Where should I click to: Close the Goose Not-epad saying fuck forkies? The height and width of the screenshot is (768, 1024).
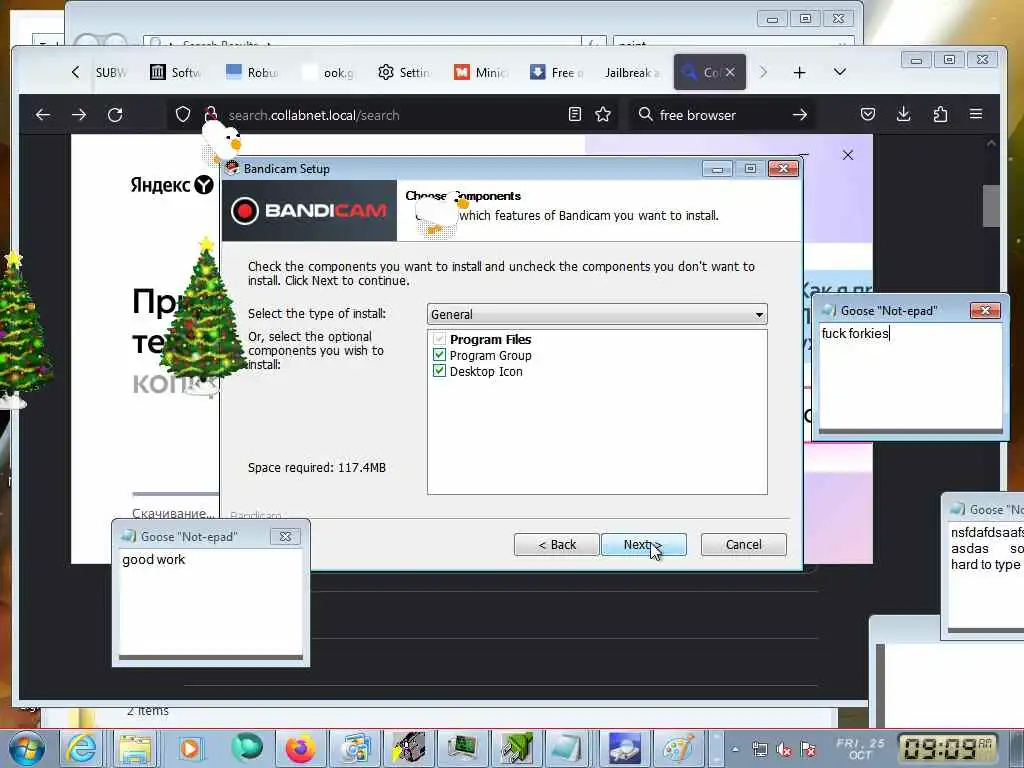[x=985, y=310]
